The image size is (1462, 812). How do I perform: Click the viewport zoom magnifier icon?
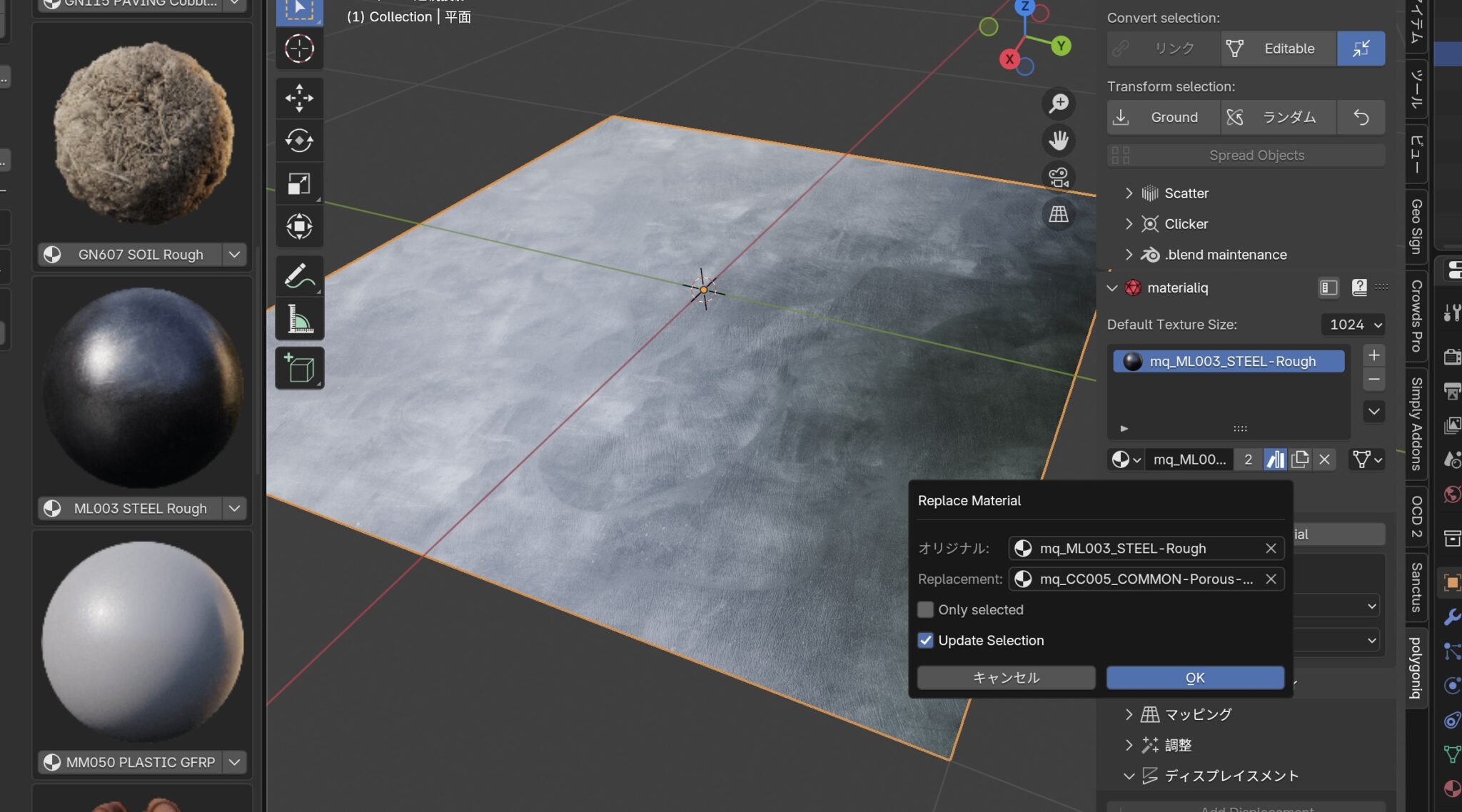click(x=1059, y=103)
